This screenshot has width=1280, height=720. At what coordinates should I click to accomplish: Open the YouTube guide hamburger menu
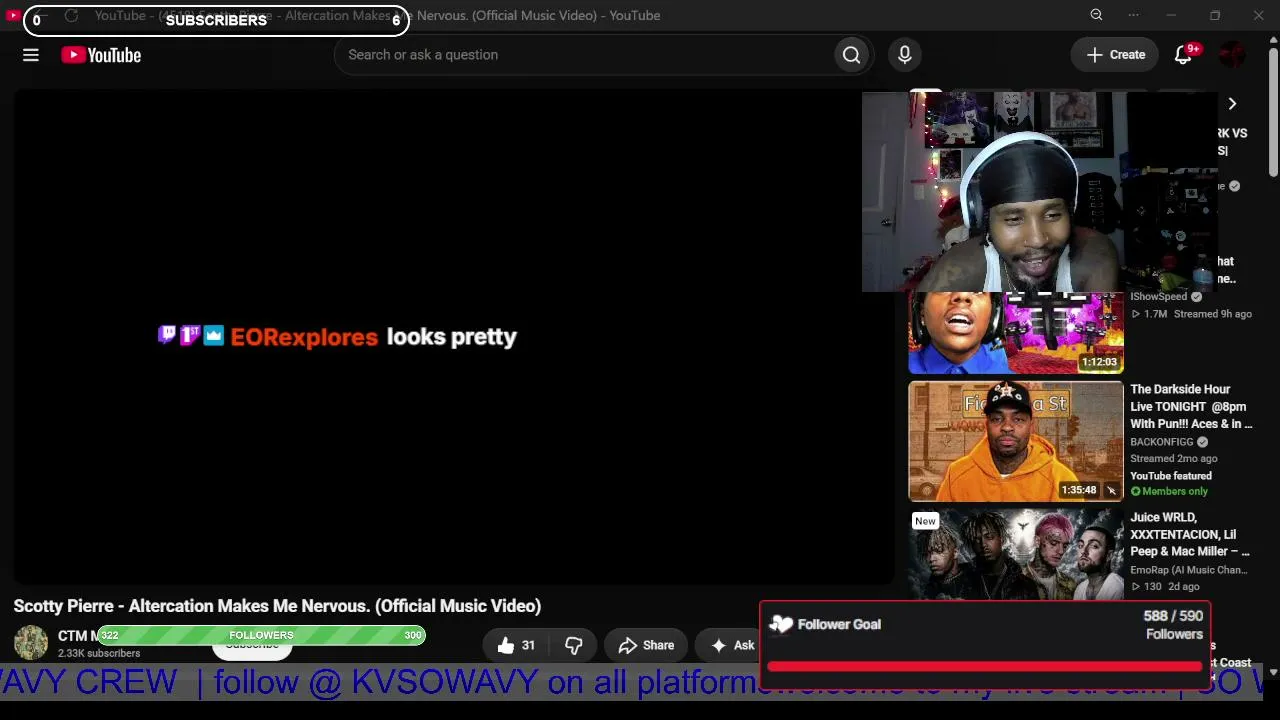tap(31, 55)
